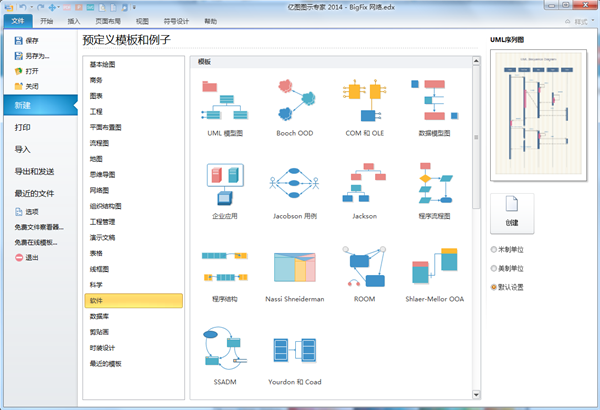Open the UML 模型图 template
The height and width of the screenshot is (410, 600).
225,108
